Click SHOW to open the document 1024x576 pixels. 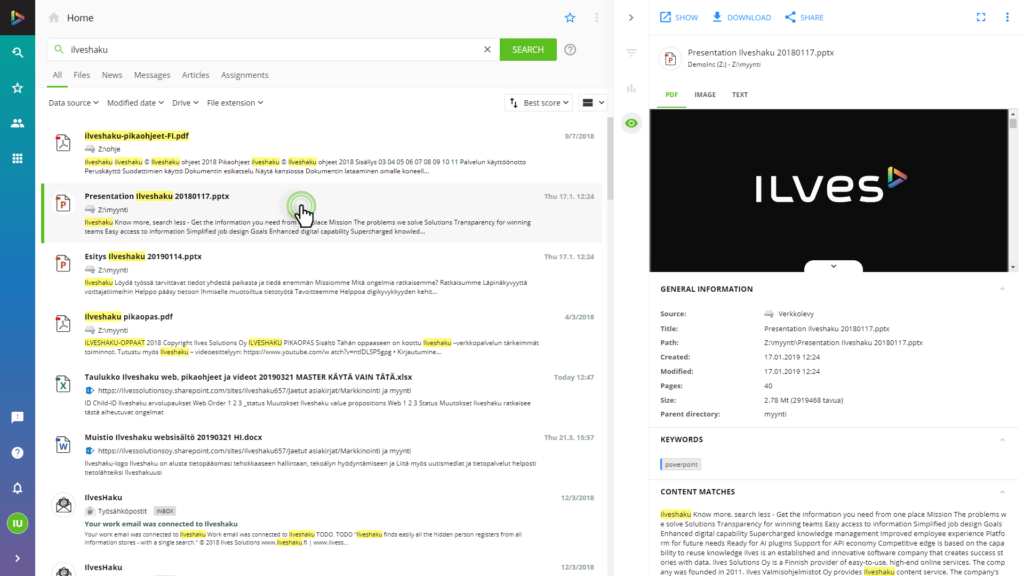[679, 18]
